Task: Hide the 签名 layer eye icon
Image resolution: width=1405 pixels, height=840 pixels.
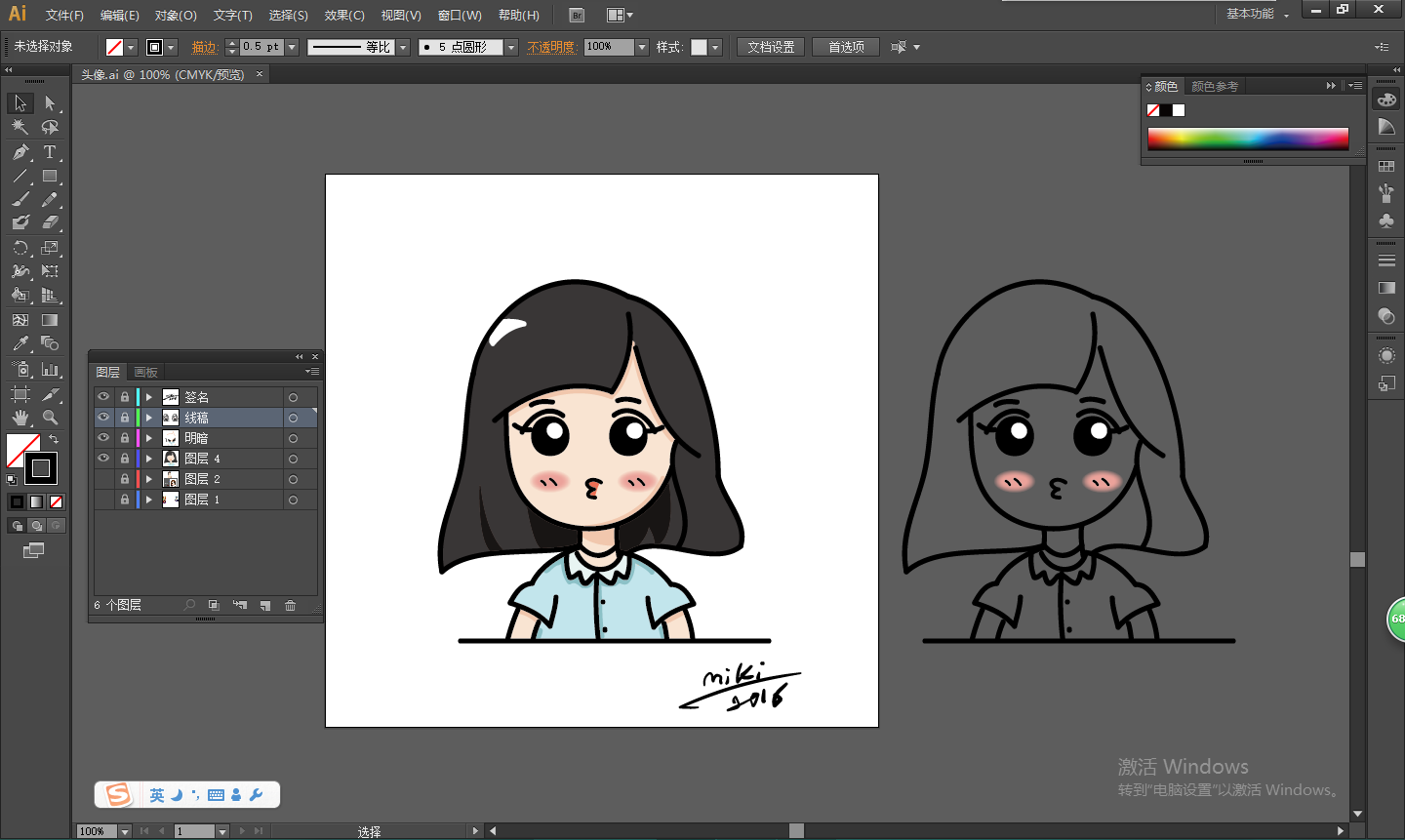Action: 103,397
